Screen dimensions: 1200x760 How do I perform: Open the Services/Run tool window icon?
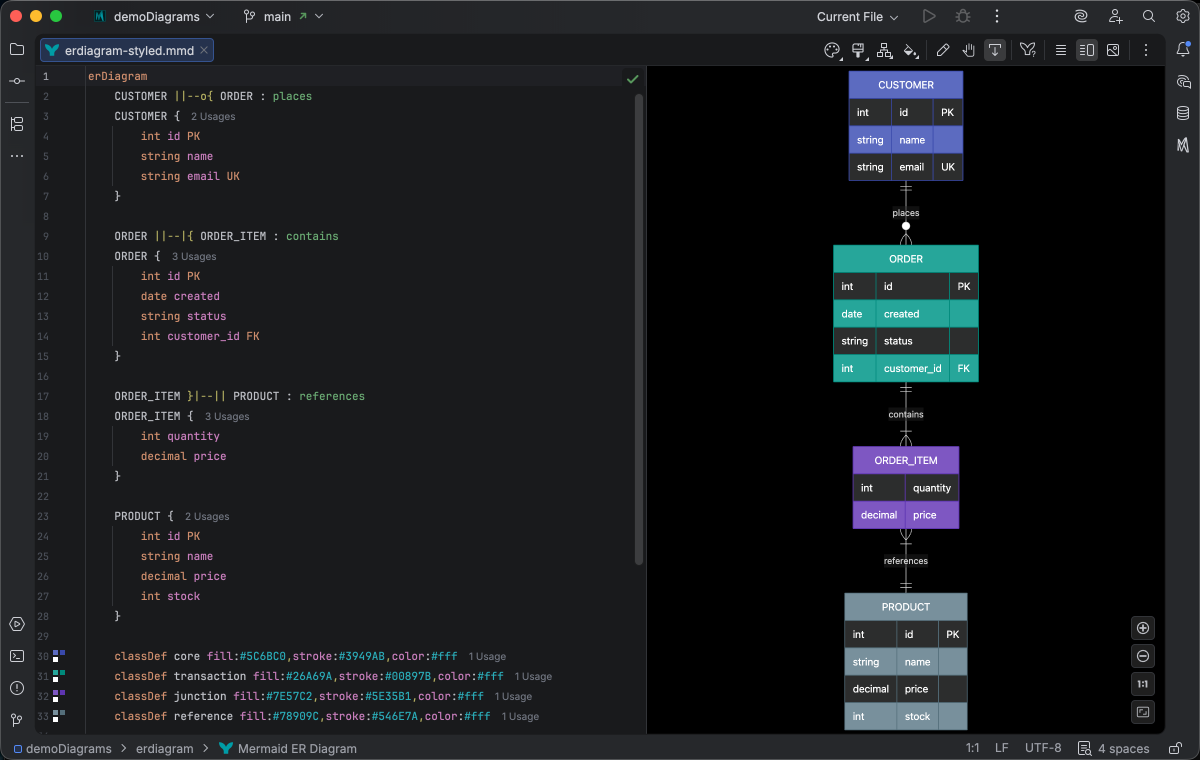[17, 624]
